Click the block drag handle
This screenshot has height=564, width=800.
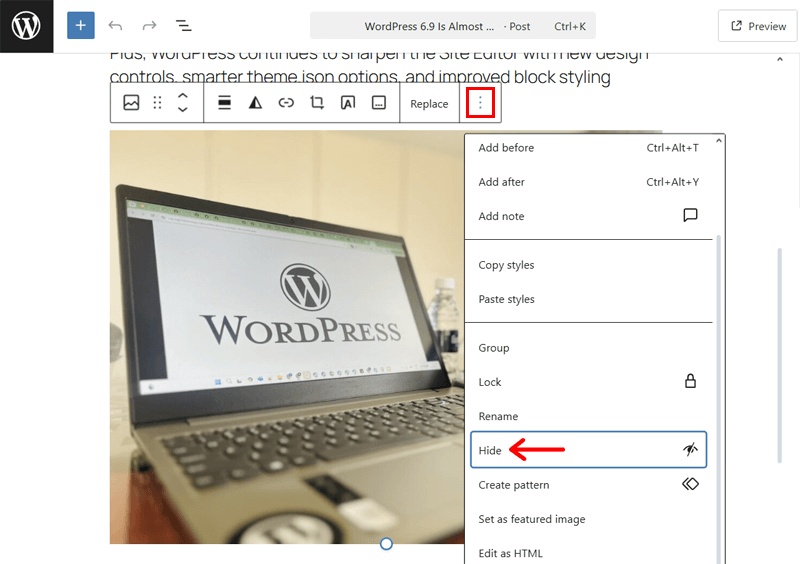pos(157,103)
